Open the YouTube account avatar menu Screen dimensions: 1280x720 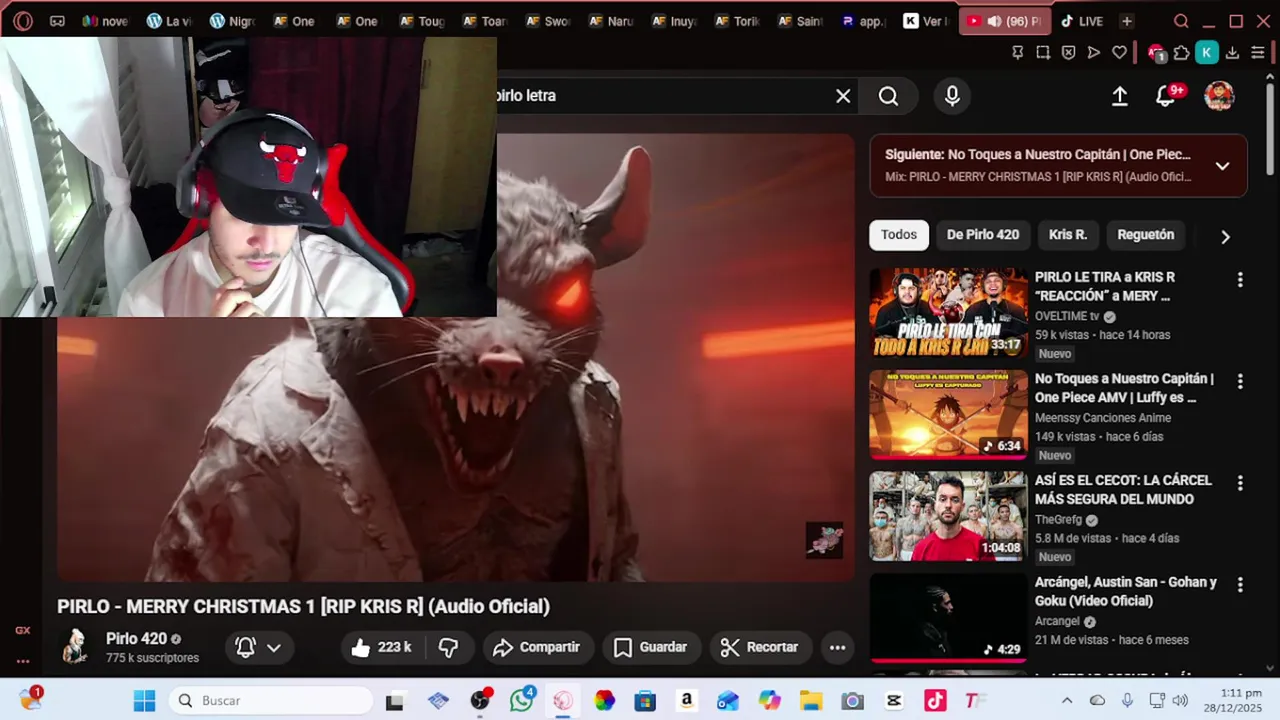click(x=1219, y=96)
